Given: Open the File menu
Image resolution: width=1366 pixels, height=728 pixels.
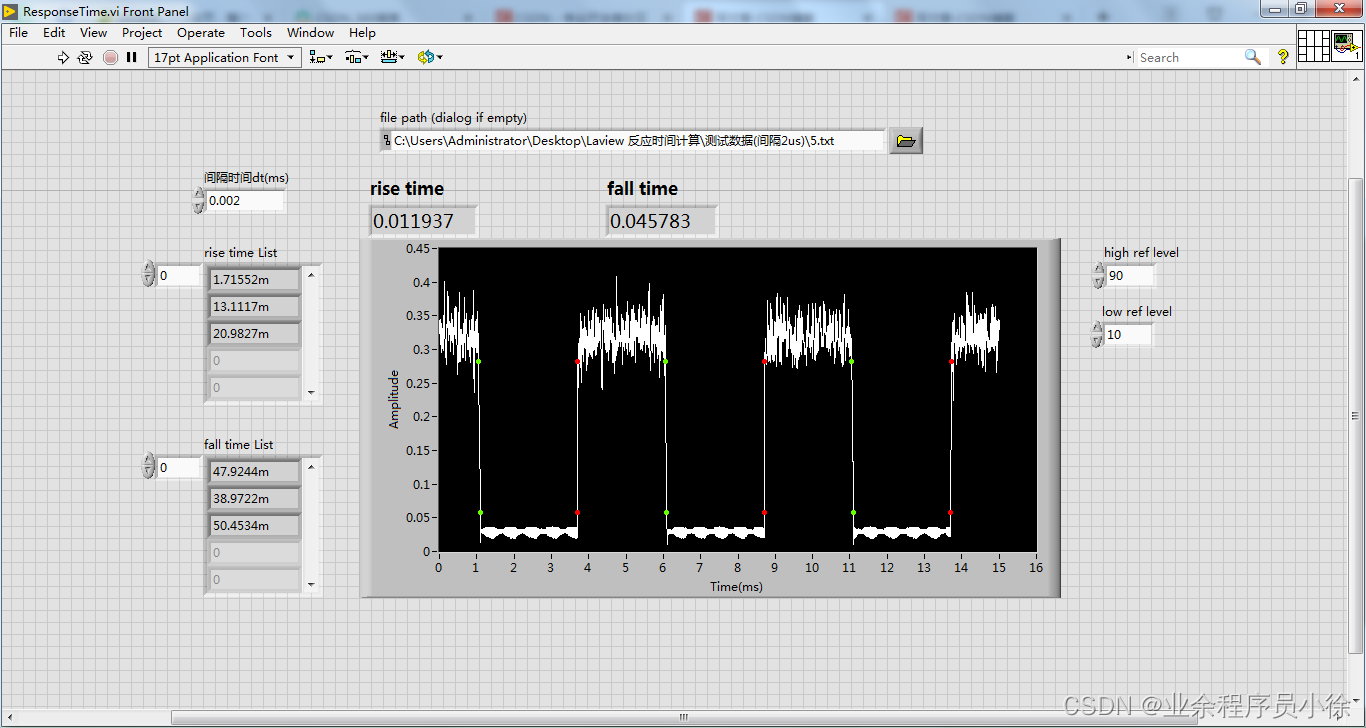Looking at the screenshot, I should pos(19,32).
